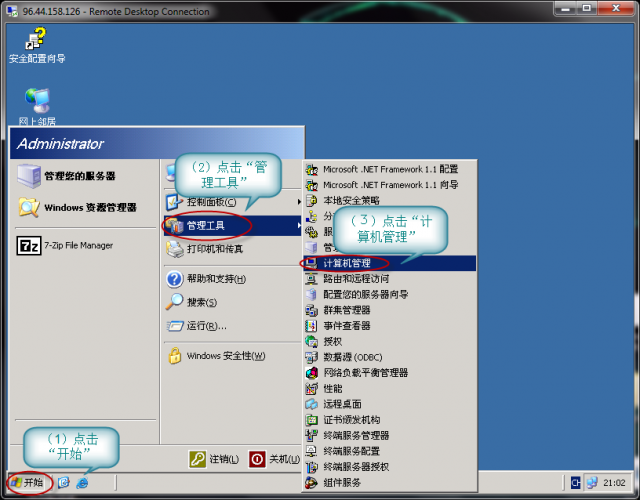
Task: Click the 网络负载平衡管理器 icon
Action: coord(311,373)
